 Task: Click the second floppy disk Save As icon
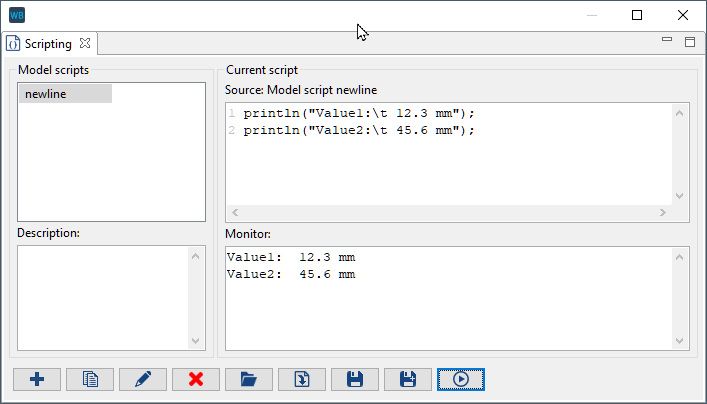click(x=408, y=380)
